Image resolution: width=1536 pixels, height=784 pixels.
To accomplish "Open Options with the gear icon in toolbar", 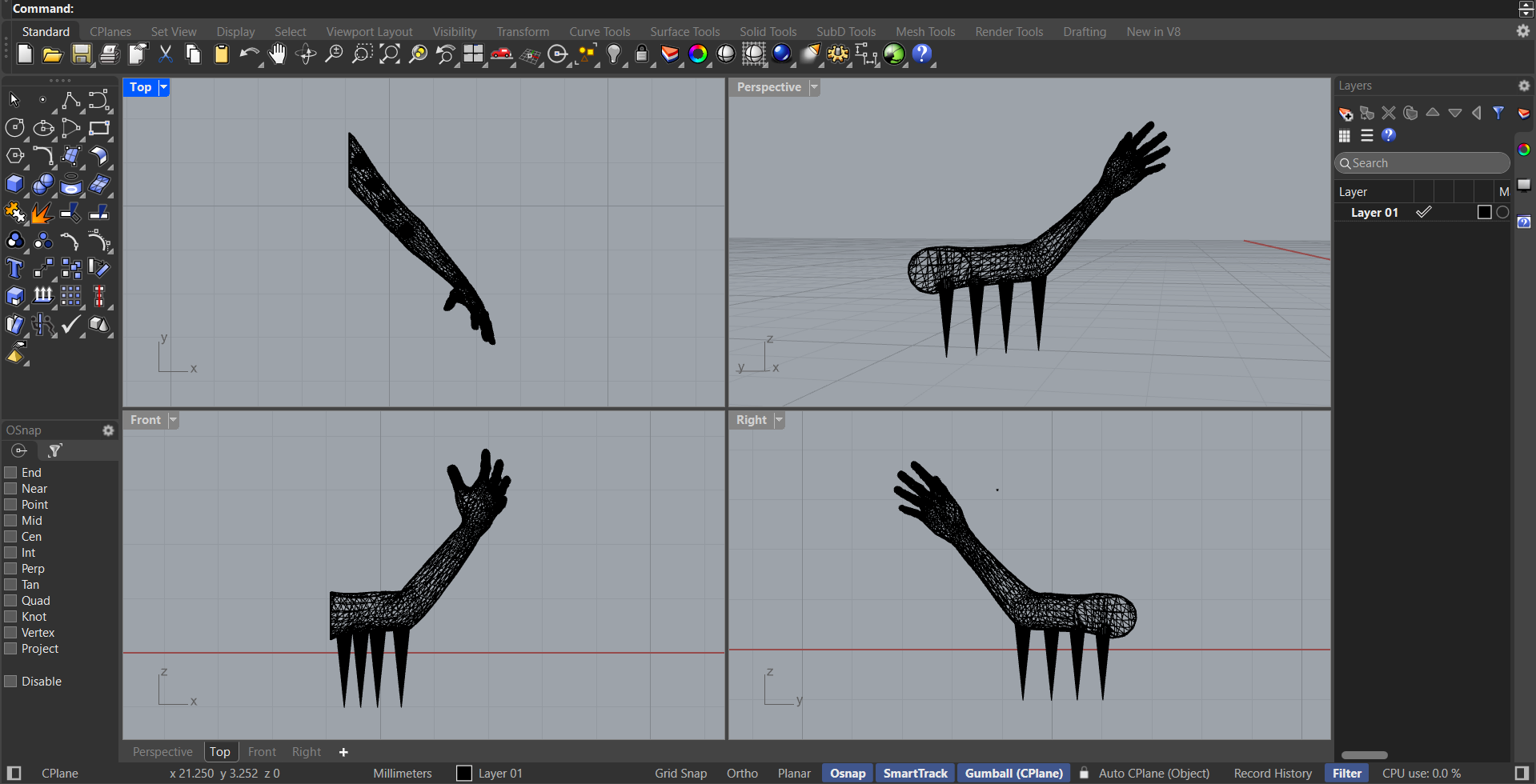I will [838, 54].
